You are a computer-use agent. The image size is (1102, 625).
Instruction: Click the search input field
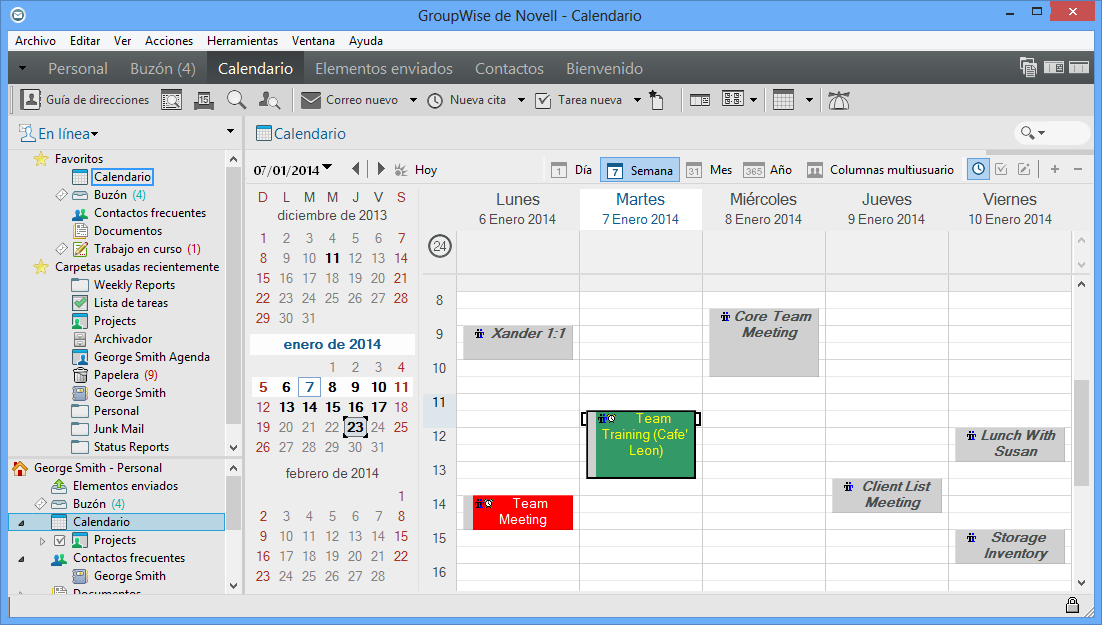click(1066, 133)
